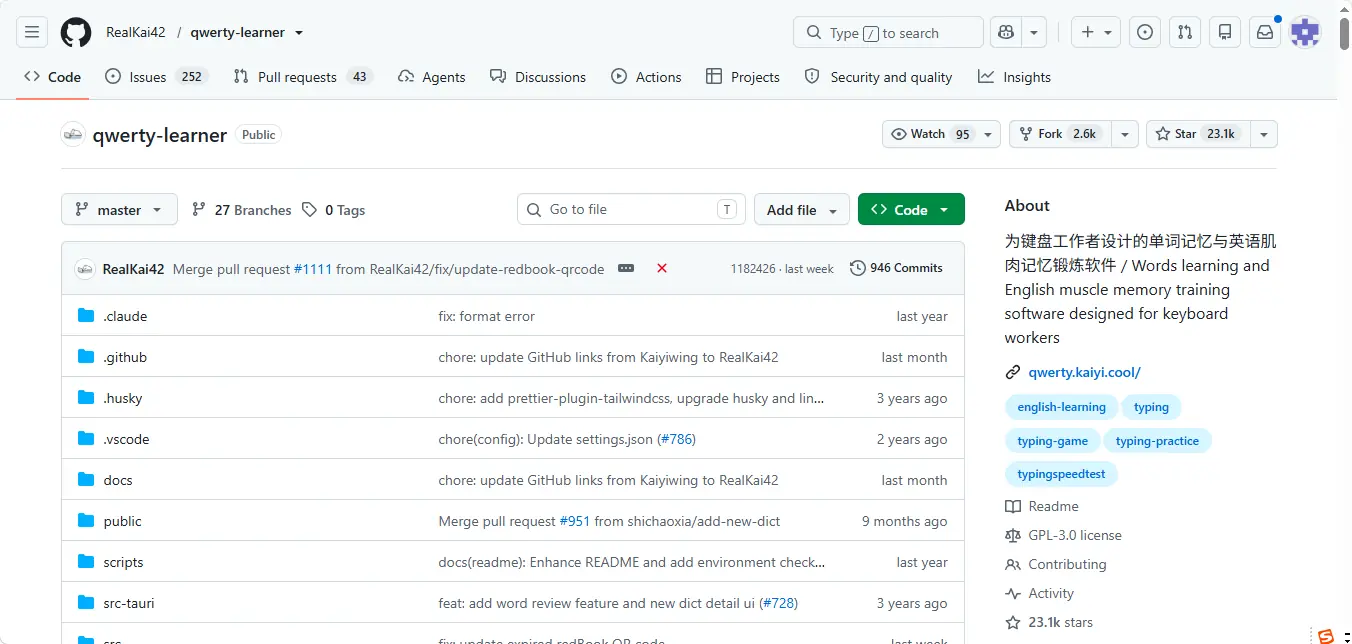This screenshot has width=1352, height=644.
Task: Open the Copilot chat icon
Action: (x=1005, y=32)
